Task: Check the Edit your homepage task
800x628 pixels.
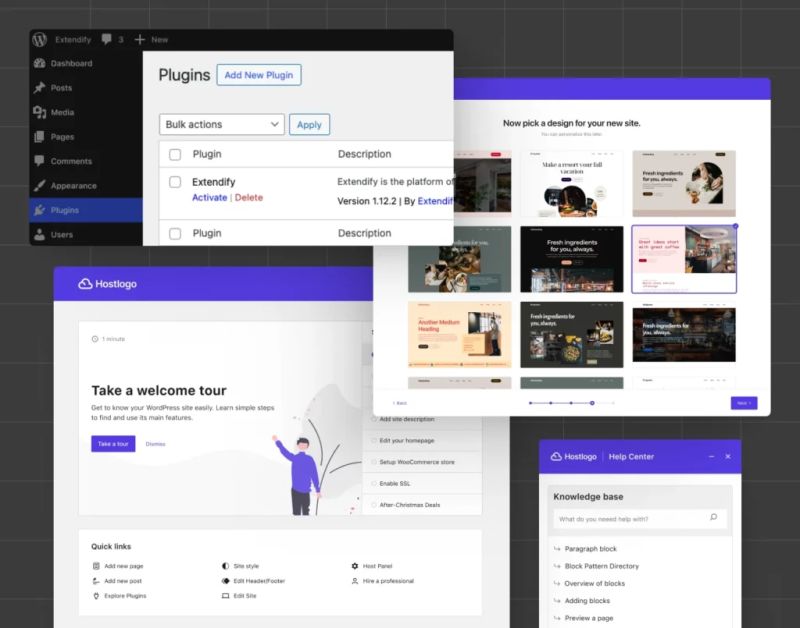Action: [374, 440]
